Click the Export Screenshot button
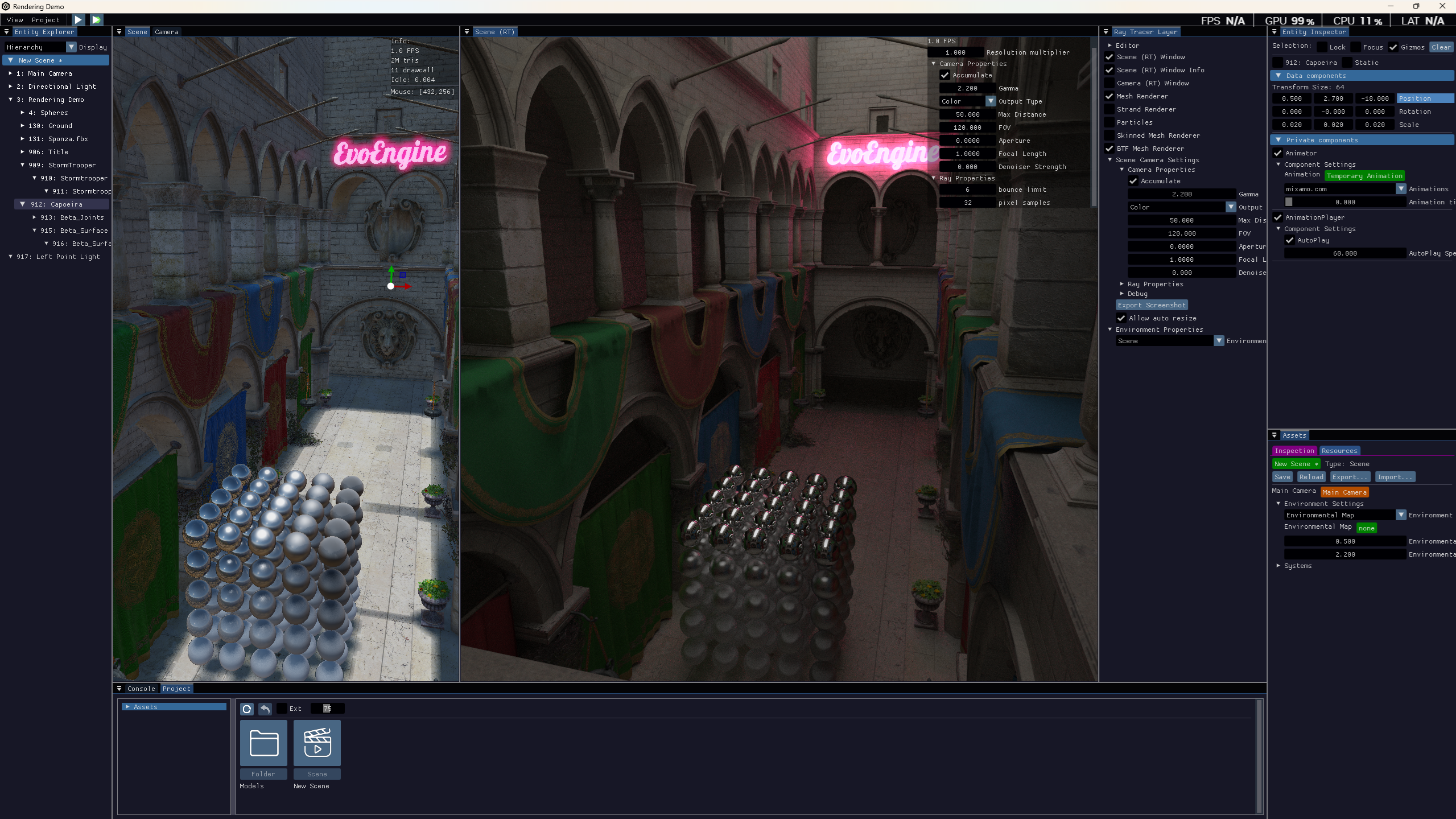1456x819 pixels. coord(1151,305)
